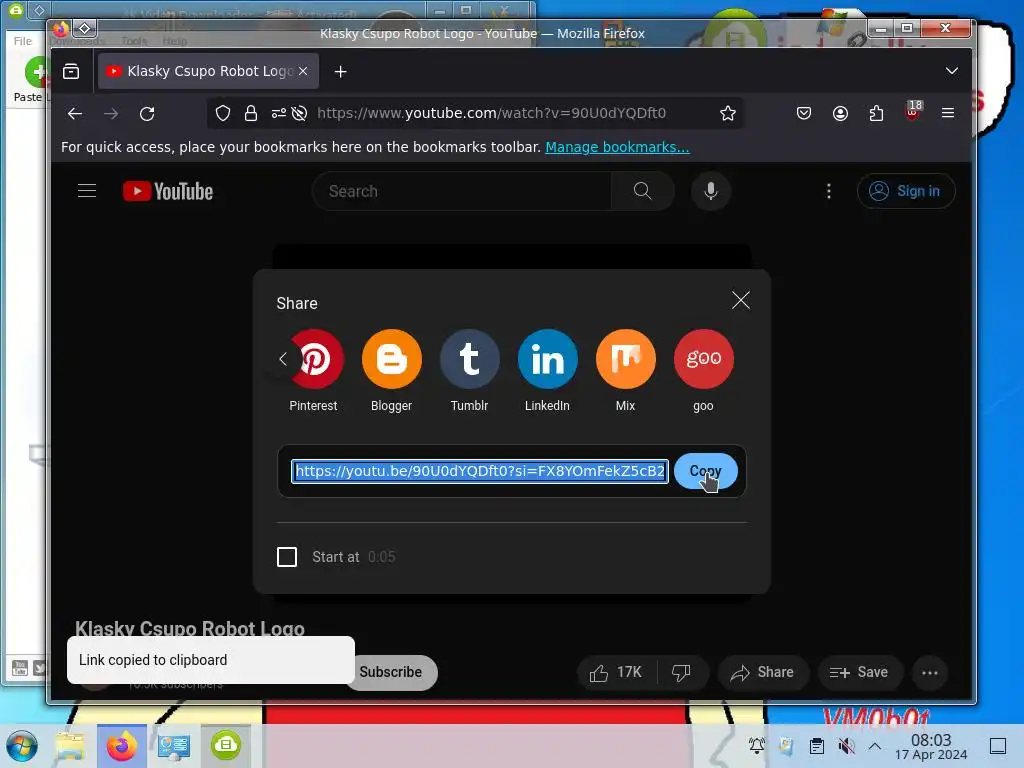Screen dimensions: 1024x768
Task: Save the video to a playlist
Action: [x=859, y=673]
